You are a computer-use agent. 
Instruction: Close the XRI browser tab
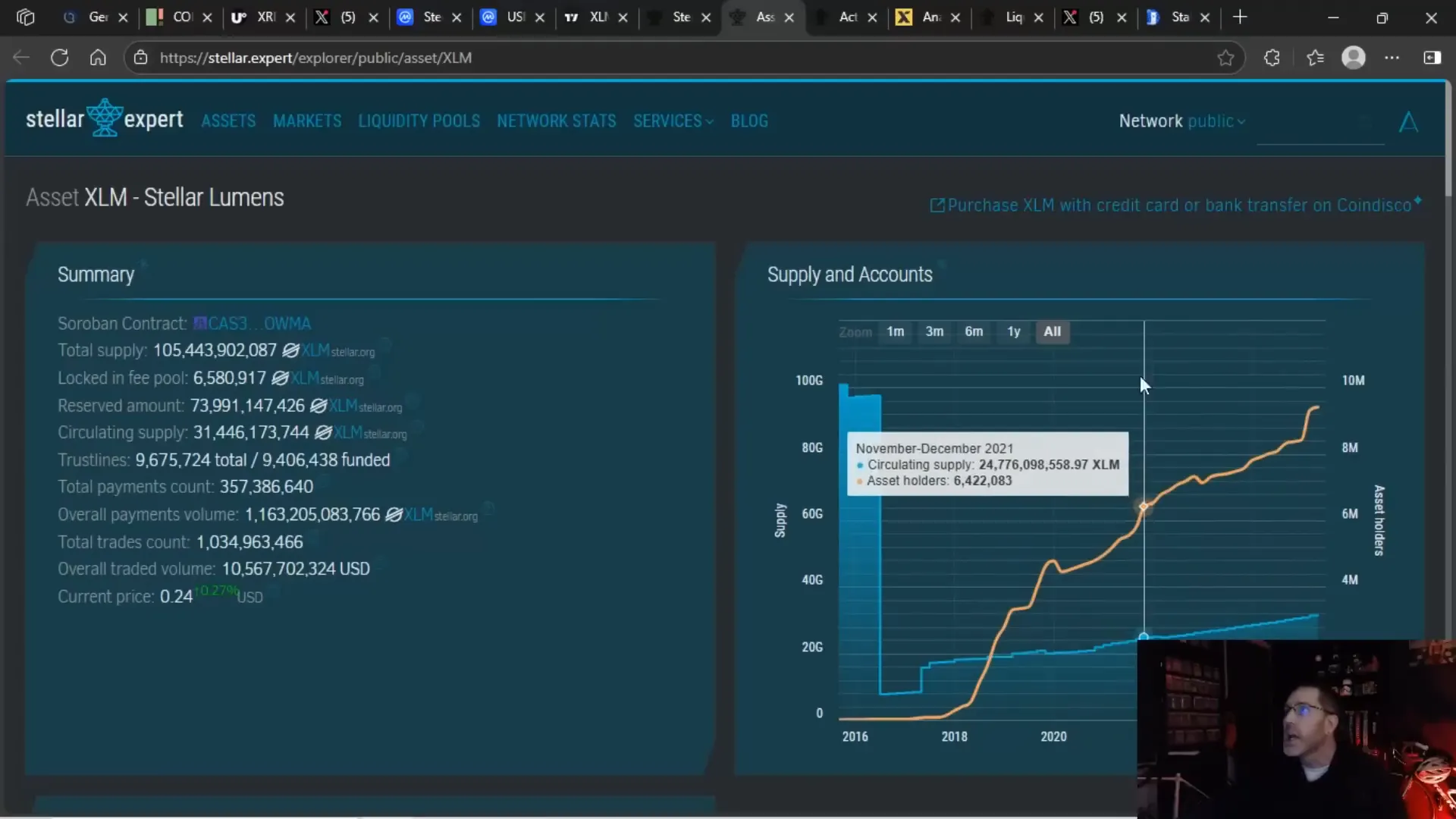tap(290, 17)
